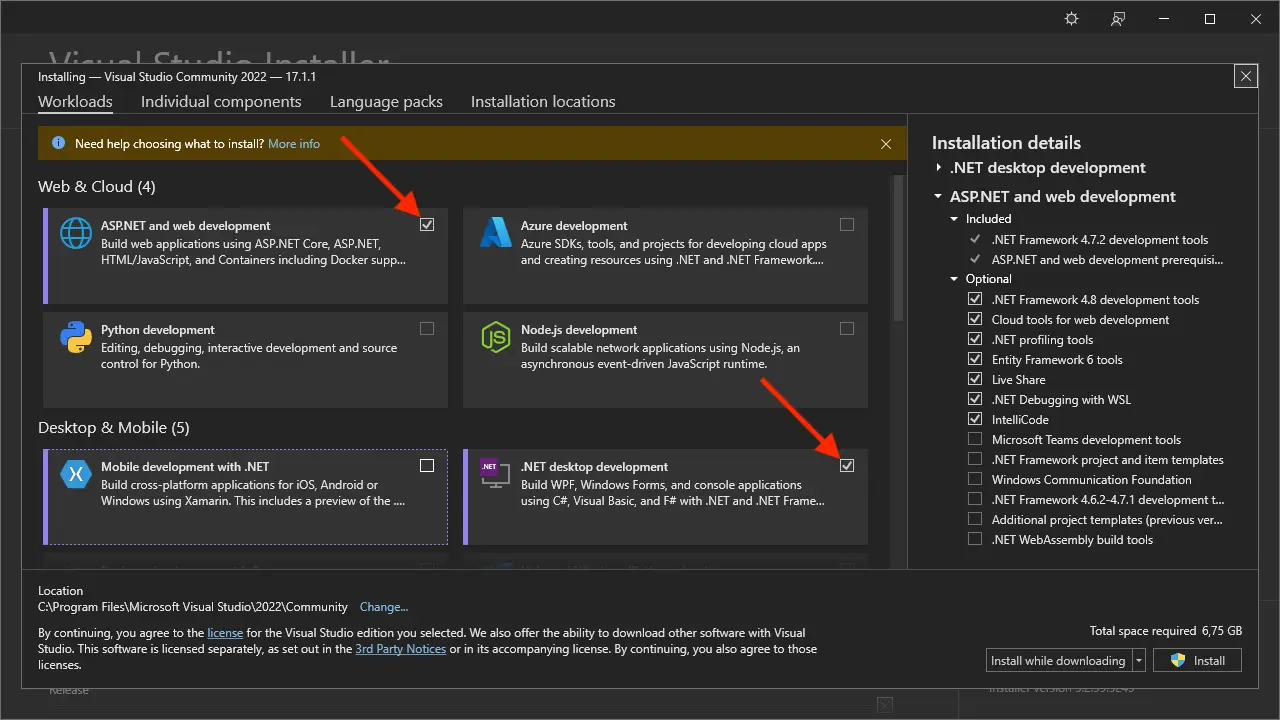Click the Change... location link
1280x720 pixels.
point(384,607)
